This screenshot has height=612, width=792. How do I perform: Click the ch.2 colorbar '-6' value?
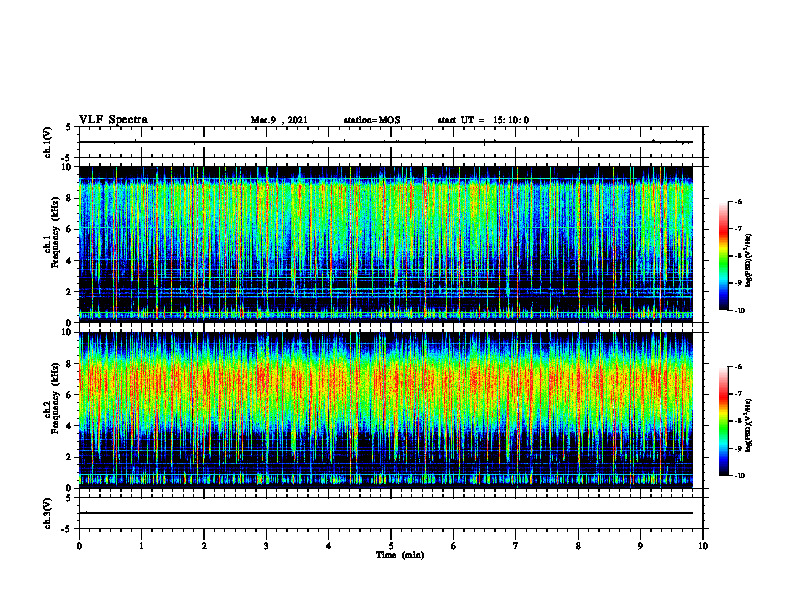coord(738,367)
